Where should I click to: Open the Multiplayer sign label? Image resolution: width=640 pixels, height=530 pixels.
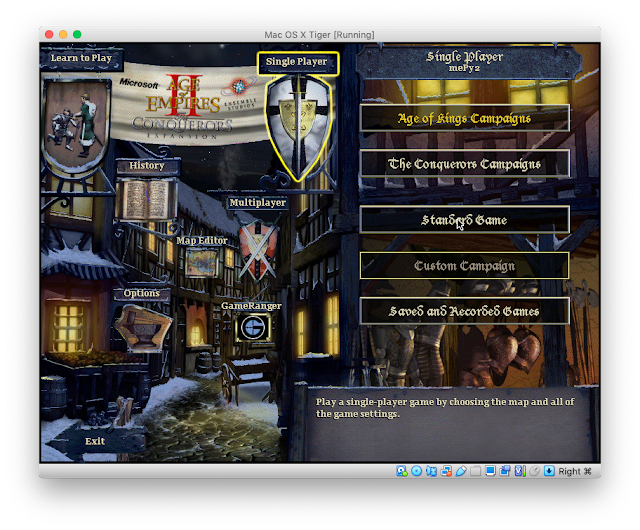point(258,203)
